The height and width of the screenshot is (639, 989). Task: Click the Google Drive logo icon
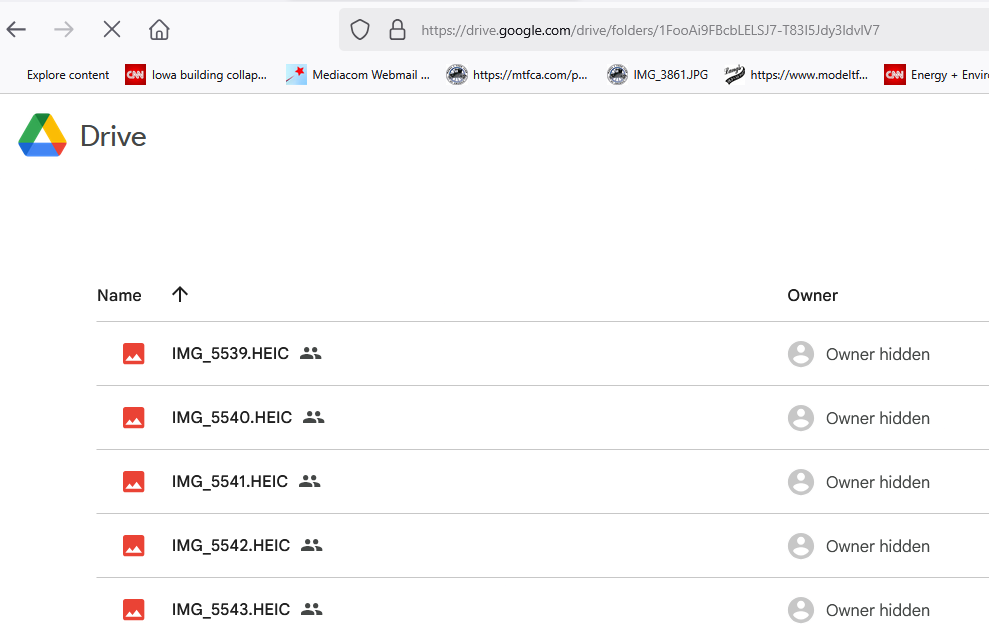[x=42, y=136]
